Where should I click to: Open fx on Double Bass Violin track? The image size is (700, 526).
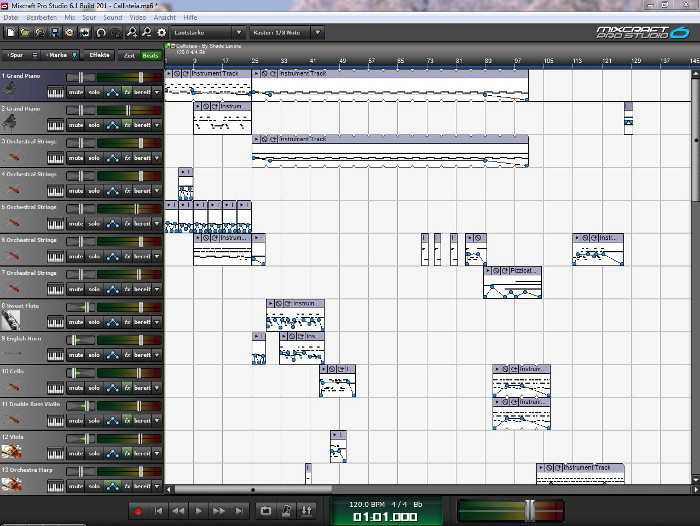click(127, 421)
